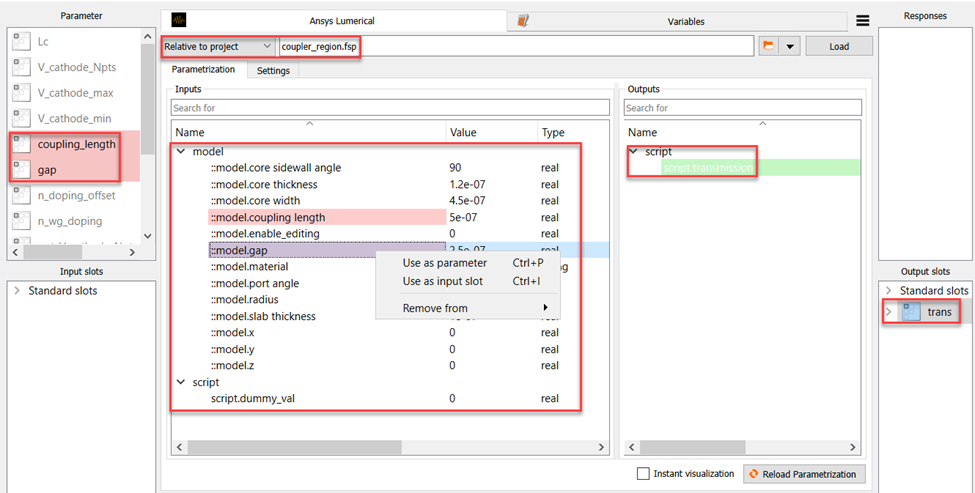Open the Relative to project dropdown
Image resolution: width=975 pixels, height=493 pixels.
(x=218, y=46)
